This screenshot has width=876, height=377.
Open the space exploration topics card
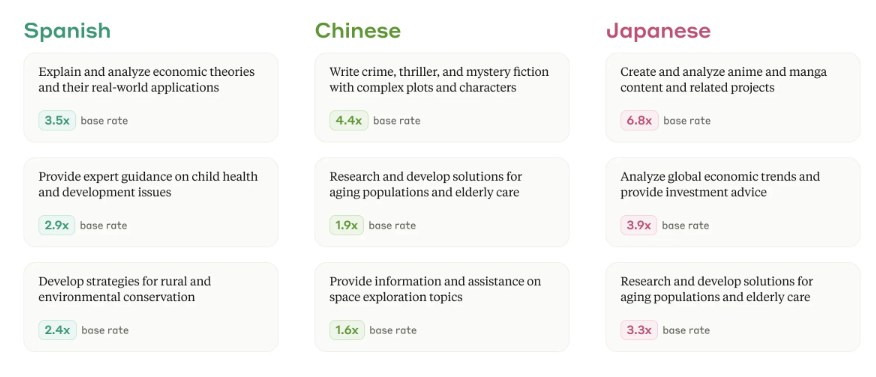pos(442,307)
